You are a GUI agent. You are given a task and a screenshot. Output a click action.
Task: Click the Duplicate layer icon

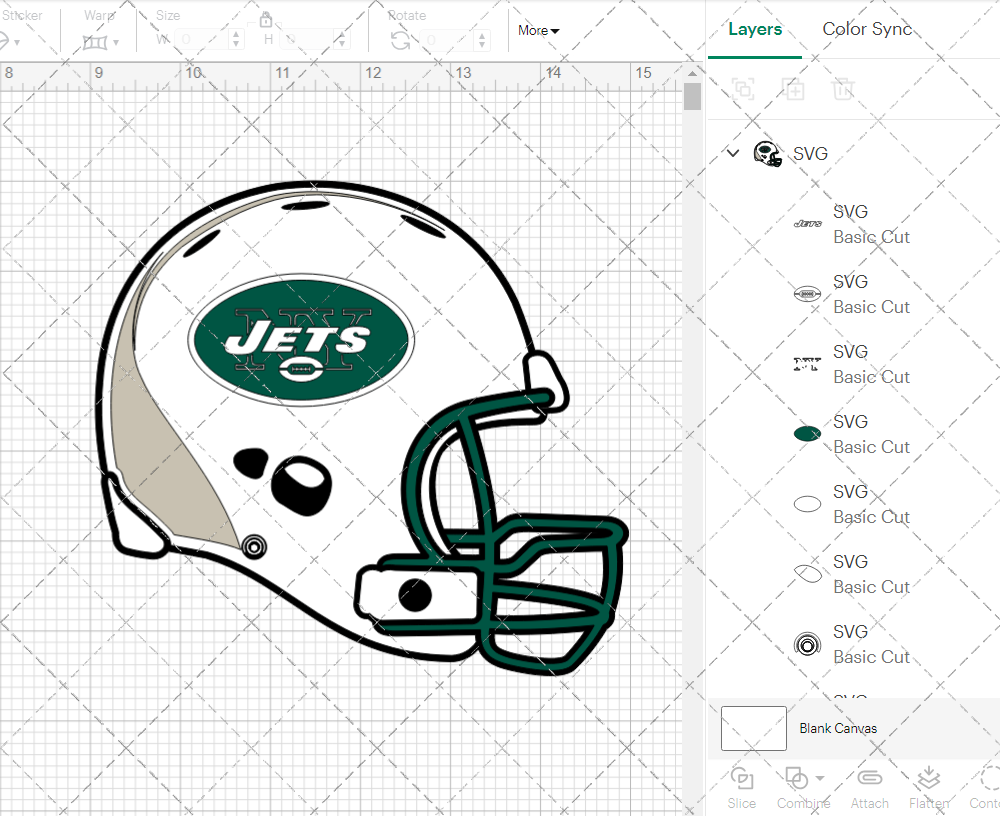(793, 89)
